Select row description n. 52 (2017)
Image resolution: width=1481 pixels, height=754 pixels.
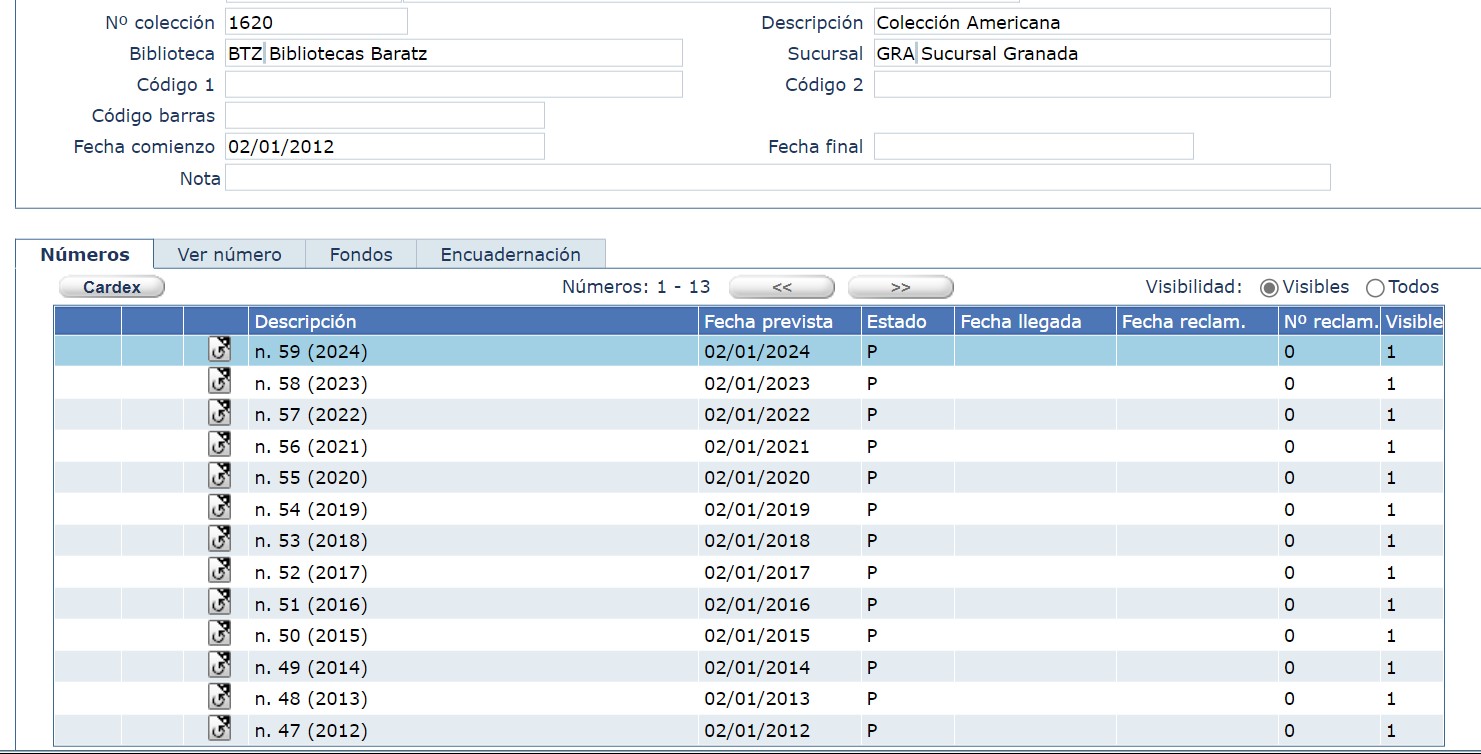point(311,573)
